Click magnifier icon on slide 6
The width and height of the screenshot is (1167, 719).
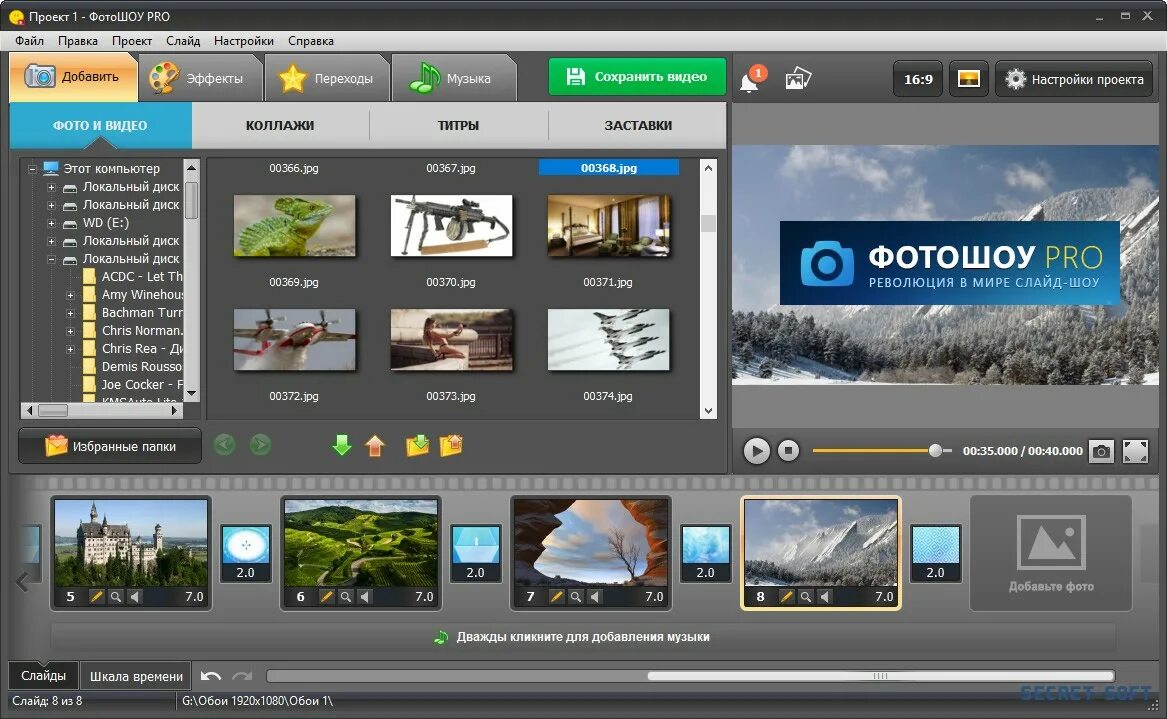pyautogui.click(x=345, y=596)
